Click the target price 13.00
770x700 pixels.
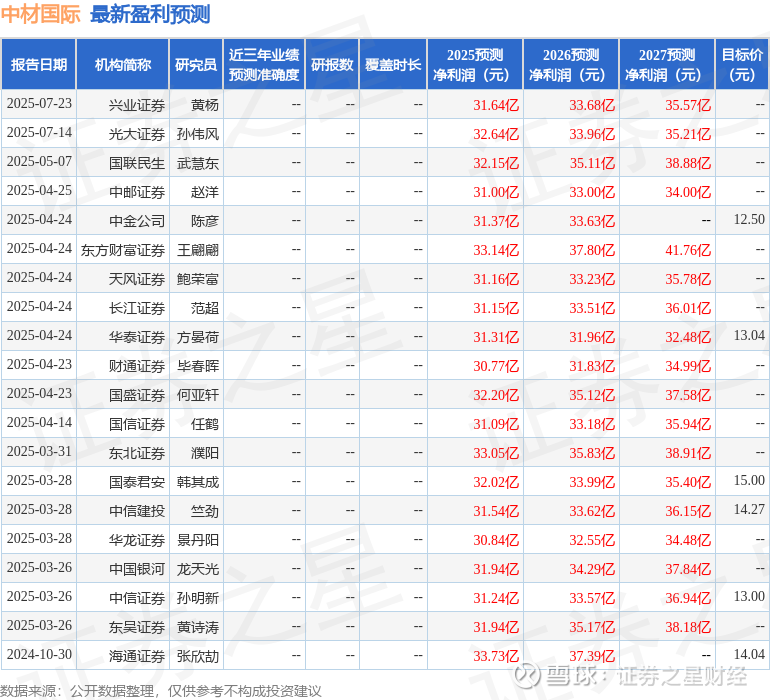pyautogui.click(x=749, y=596)
